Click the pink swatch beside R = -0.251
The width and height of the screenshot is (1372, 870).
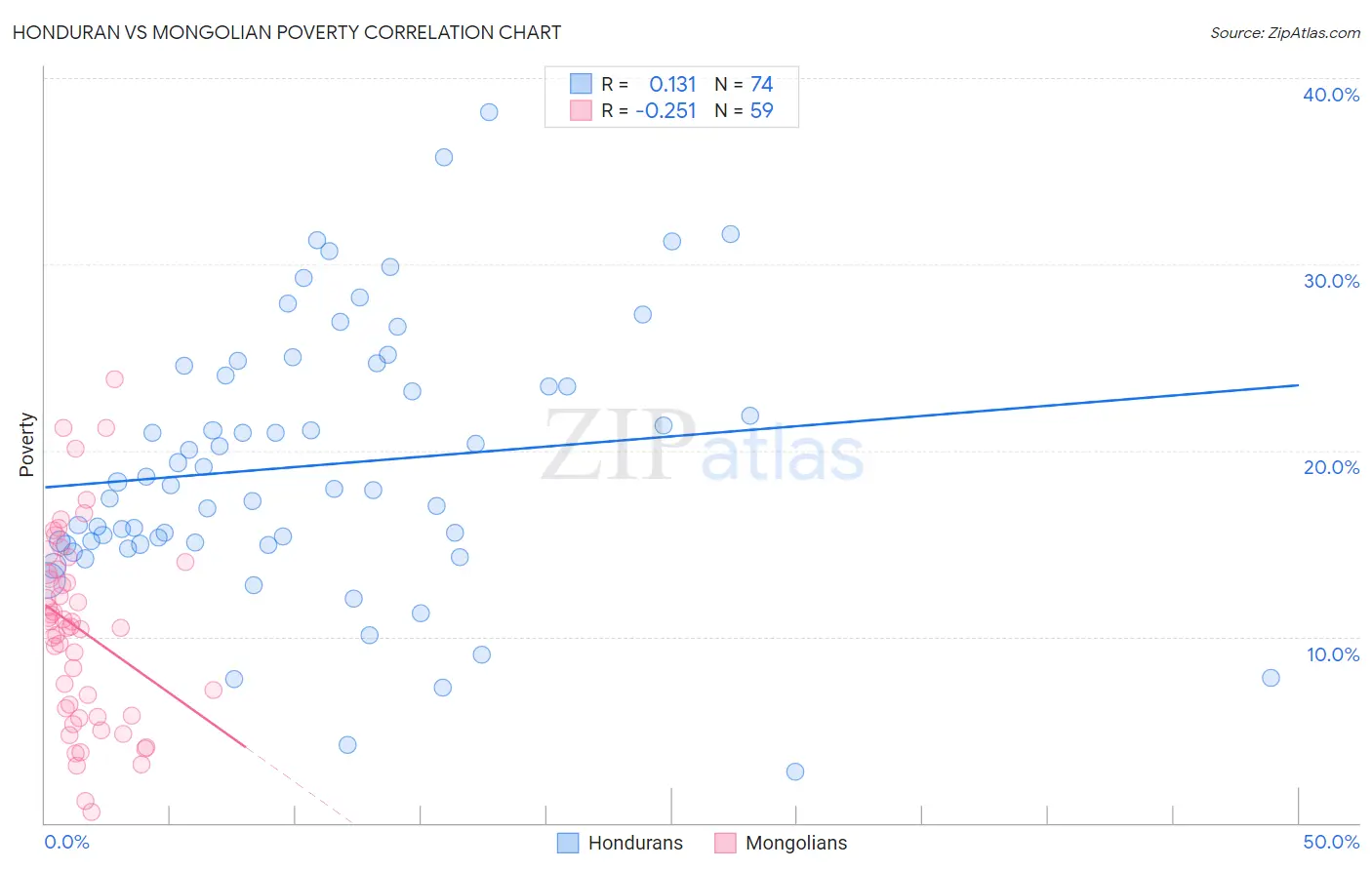pos(581,110)
